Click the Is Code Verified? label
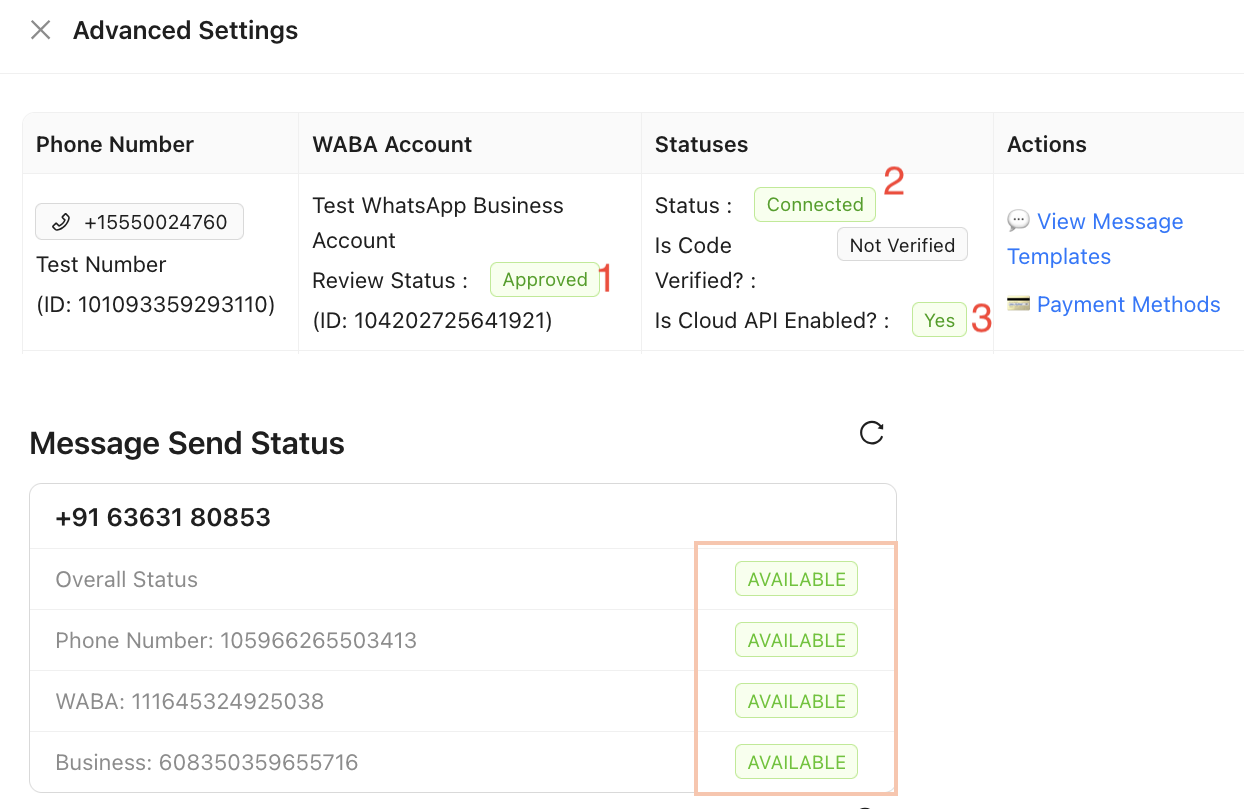Image resolution: width=1244 pixels, height=809 pixels. 705,262
